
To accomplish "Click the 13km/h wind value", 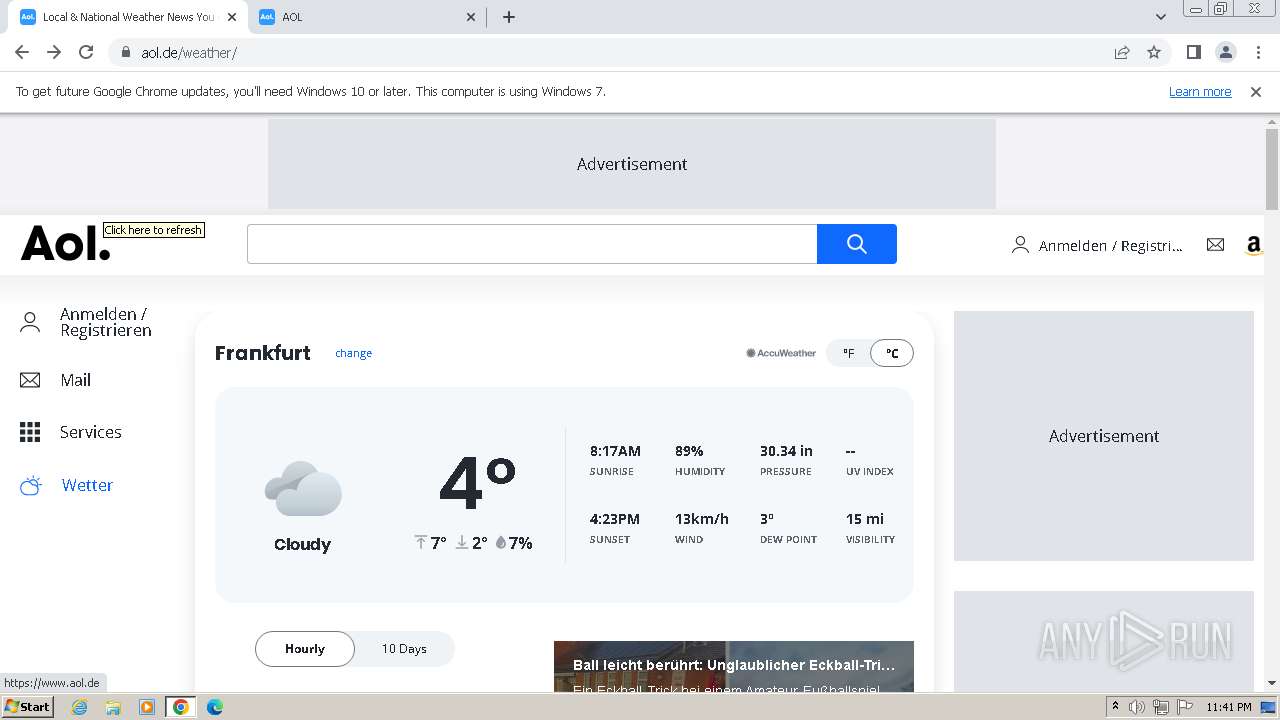I will 702,519.
